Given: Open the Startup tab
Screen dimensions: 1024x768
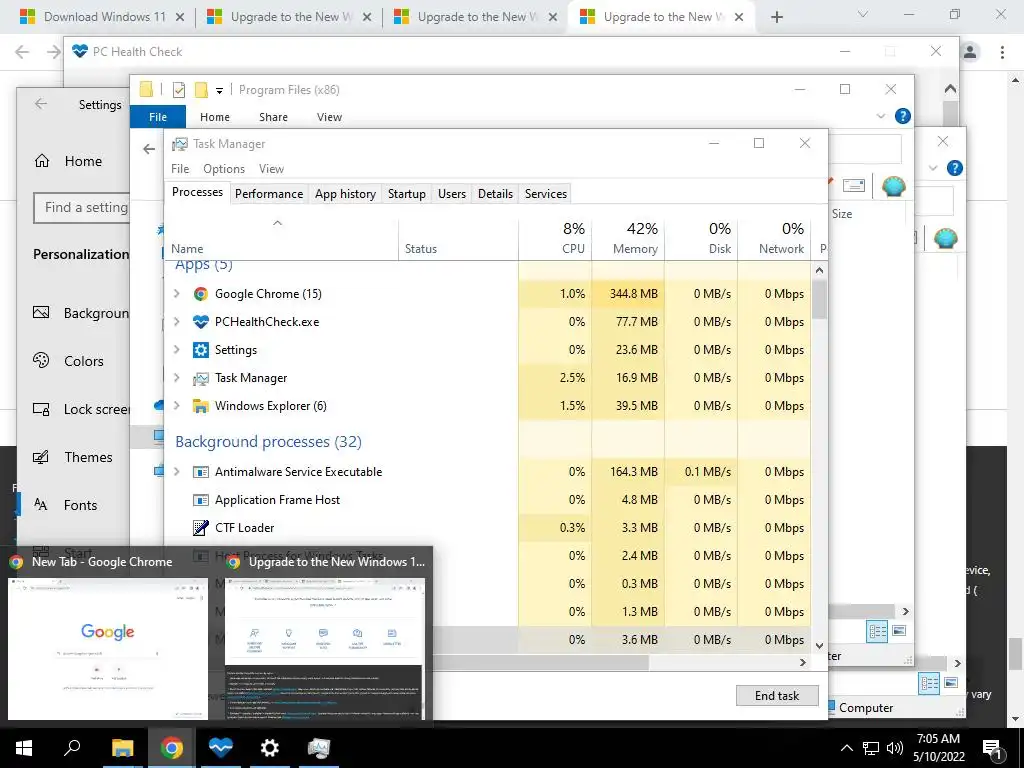Looking at the screenshot, I should coord(407,194).
